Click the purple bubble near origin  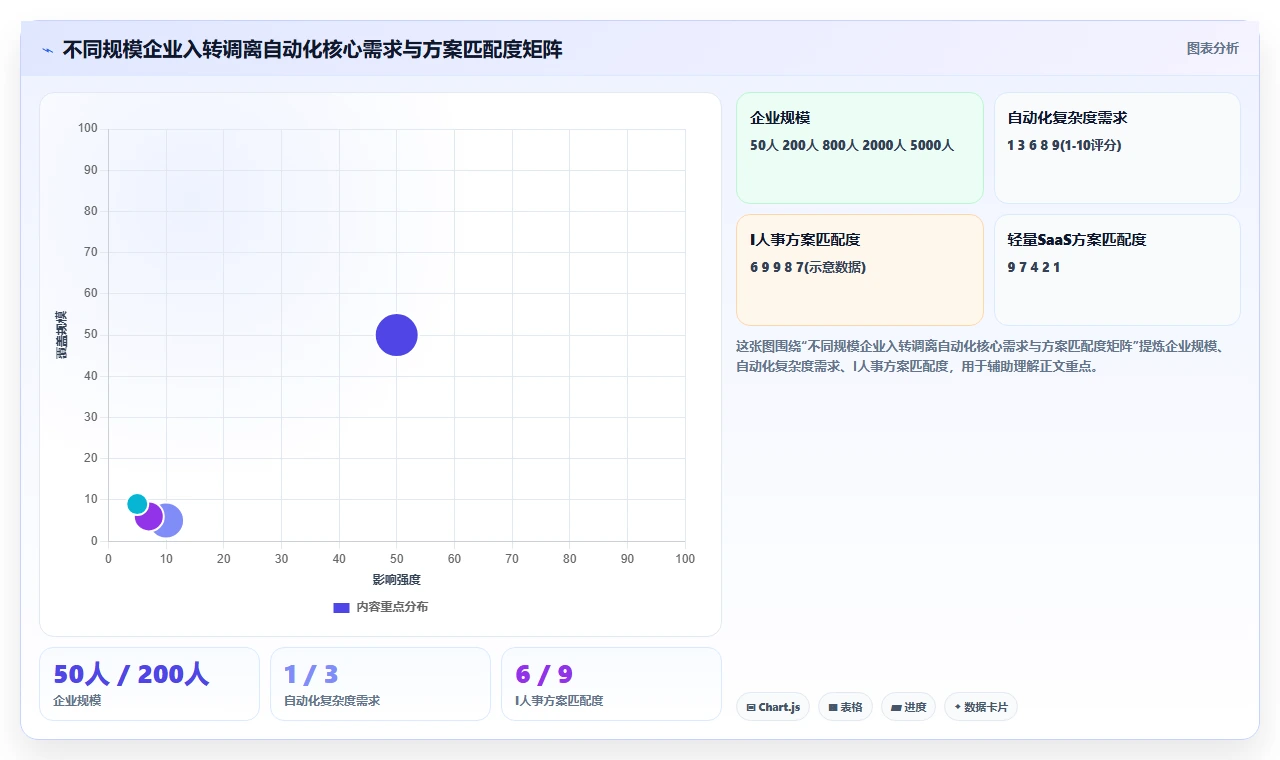coord(149,516)
